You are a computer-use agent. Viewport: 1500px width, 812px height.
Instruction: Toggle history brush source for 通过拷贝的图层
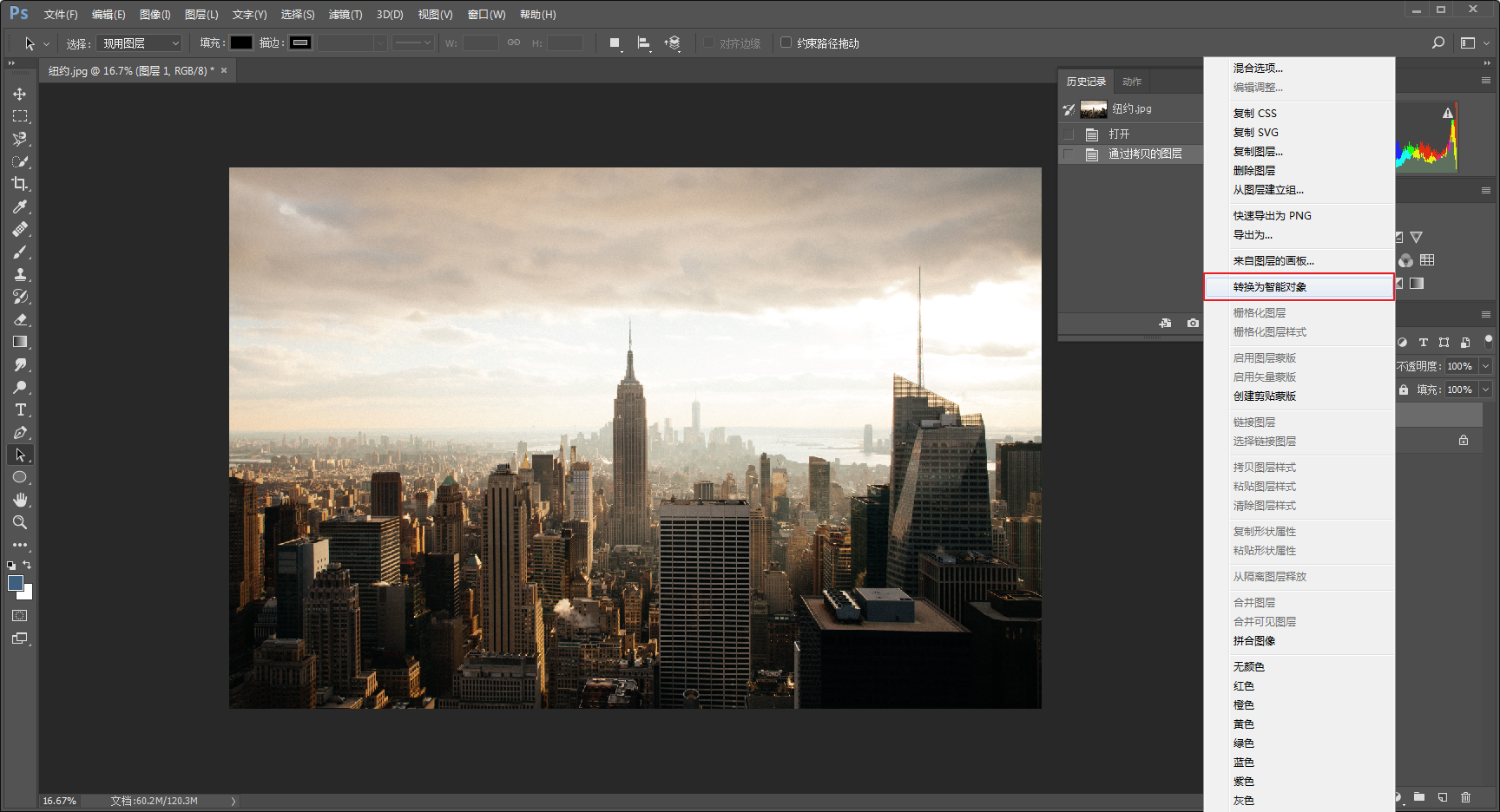tap(1069, 154)
